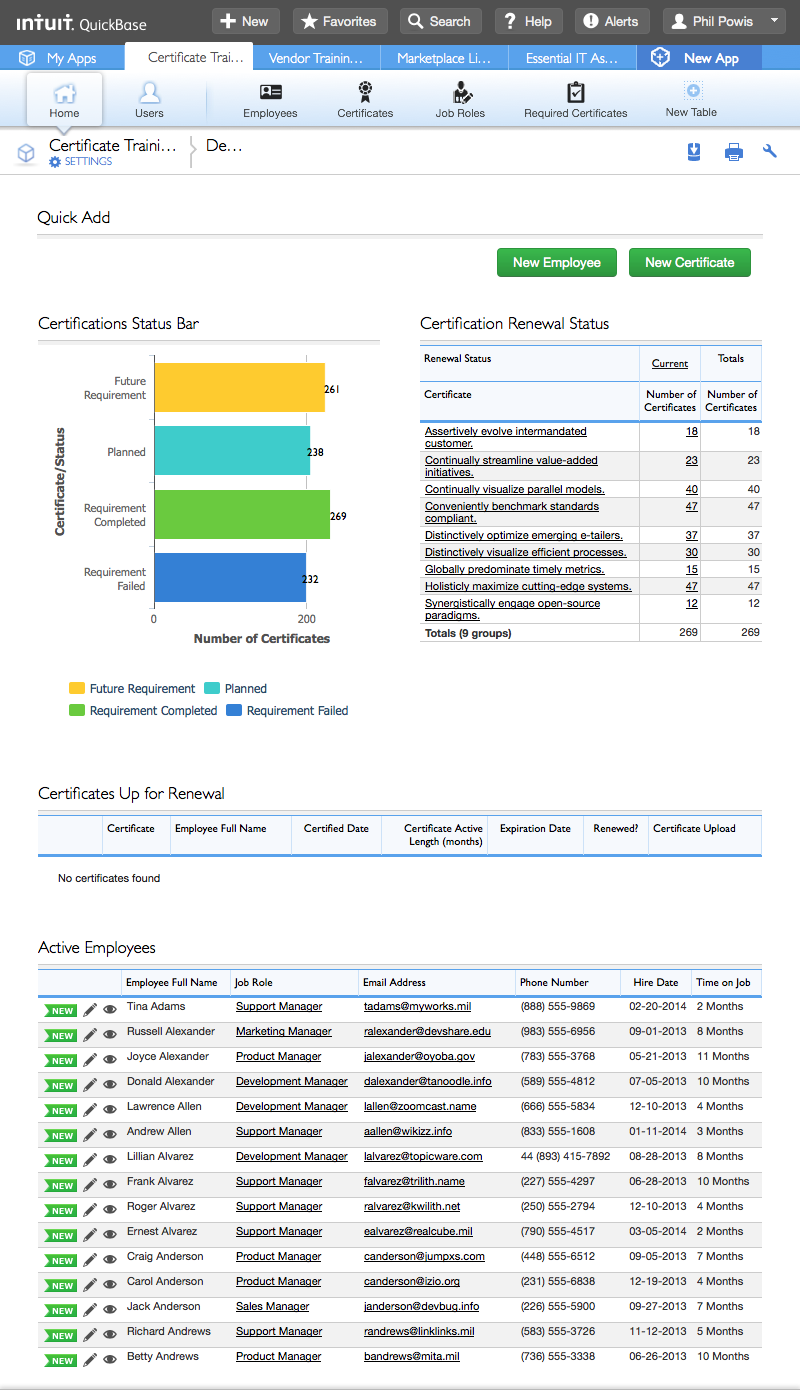Click NEW badge on Lillian Alvarez row
This screenshot has height=1390, width=800.
click(x=60, y=1160)
